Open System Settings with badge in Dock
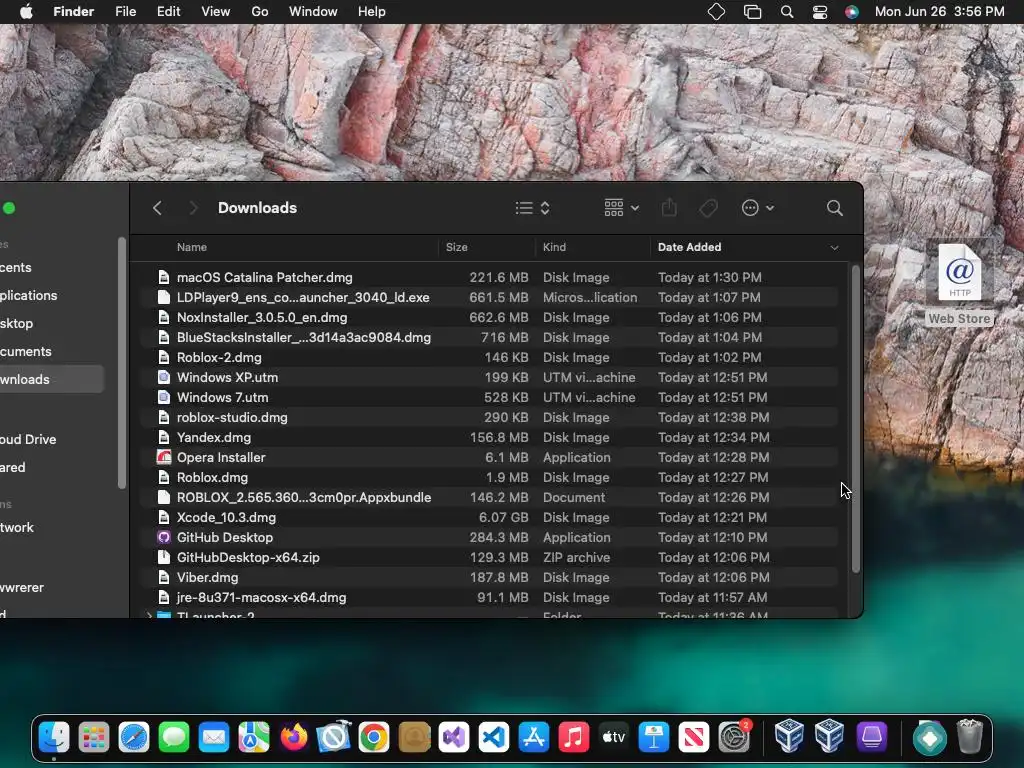 (x=734, y=737)
